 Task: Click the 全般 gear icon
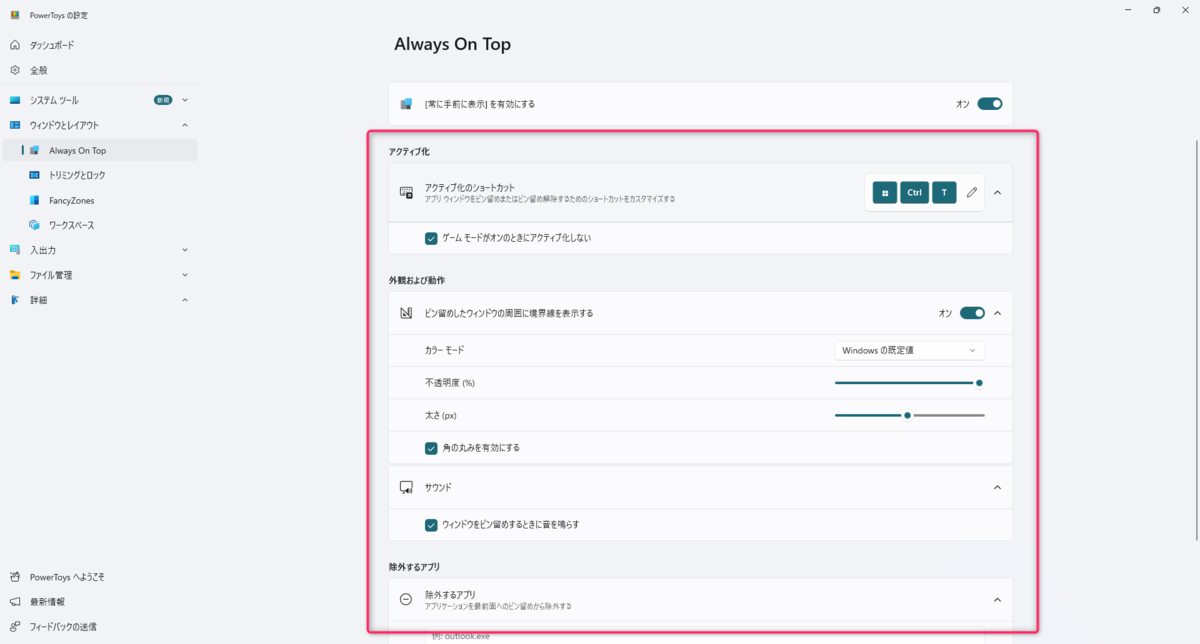15,70
